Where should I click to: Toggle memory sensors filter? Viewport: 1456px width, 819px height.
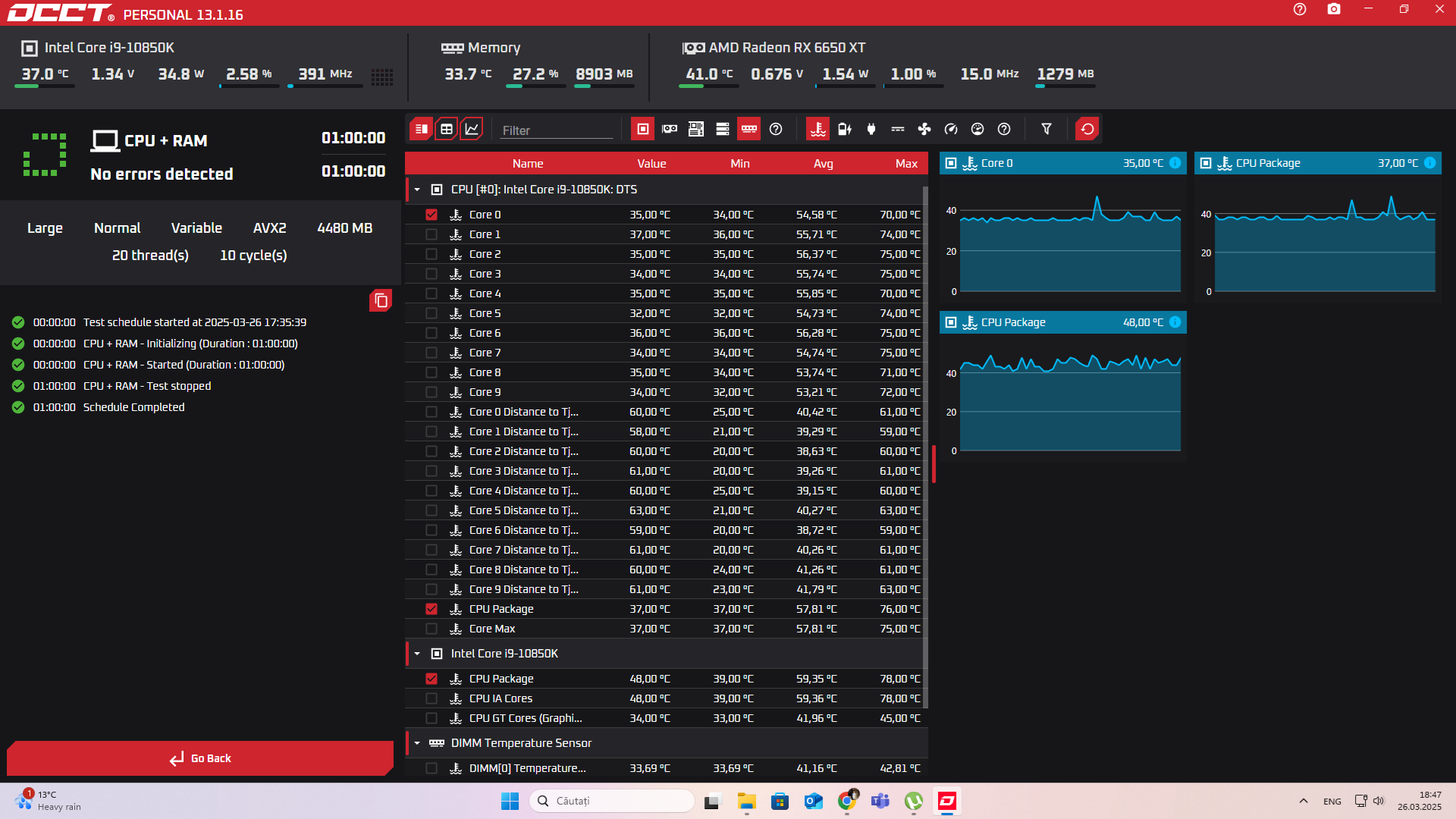(x=749, y=129)
